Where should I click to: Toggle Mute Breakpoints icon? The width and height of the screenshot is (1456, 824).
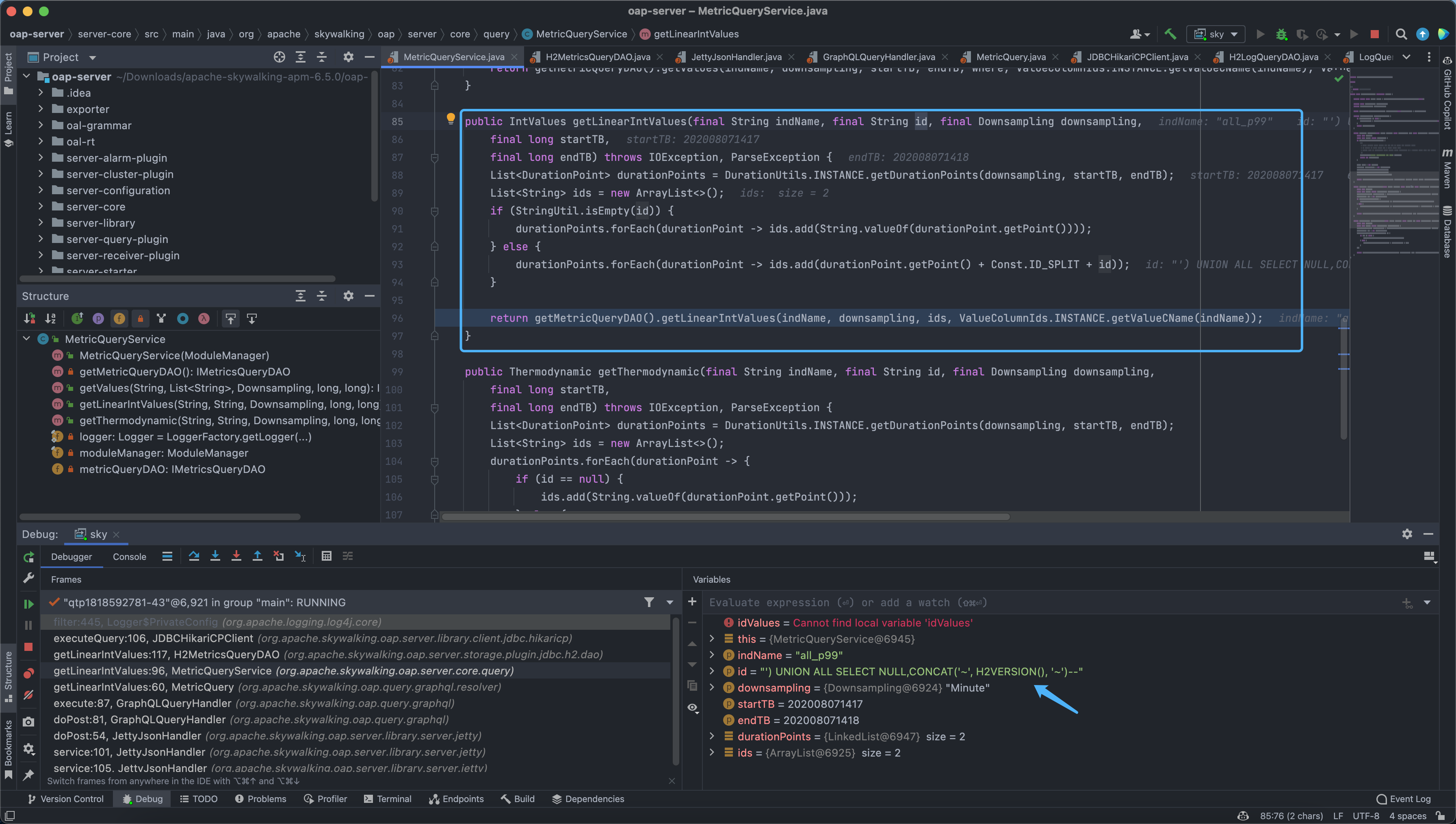point(28,695)
